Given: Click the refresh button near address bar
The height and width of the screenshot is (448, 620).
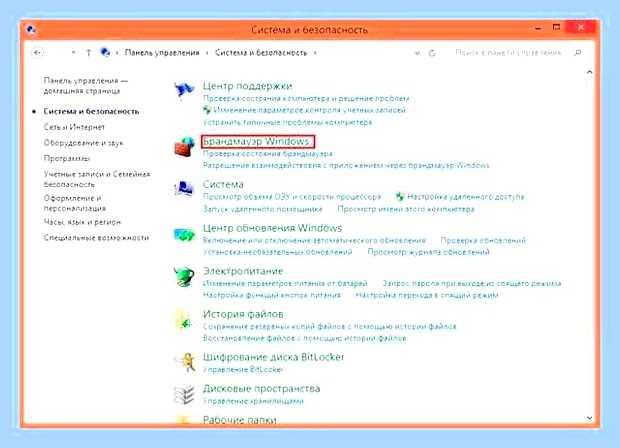Looking at the screenshot, I should (x=432, y=53).
